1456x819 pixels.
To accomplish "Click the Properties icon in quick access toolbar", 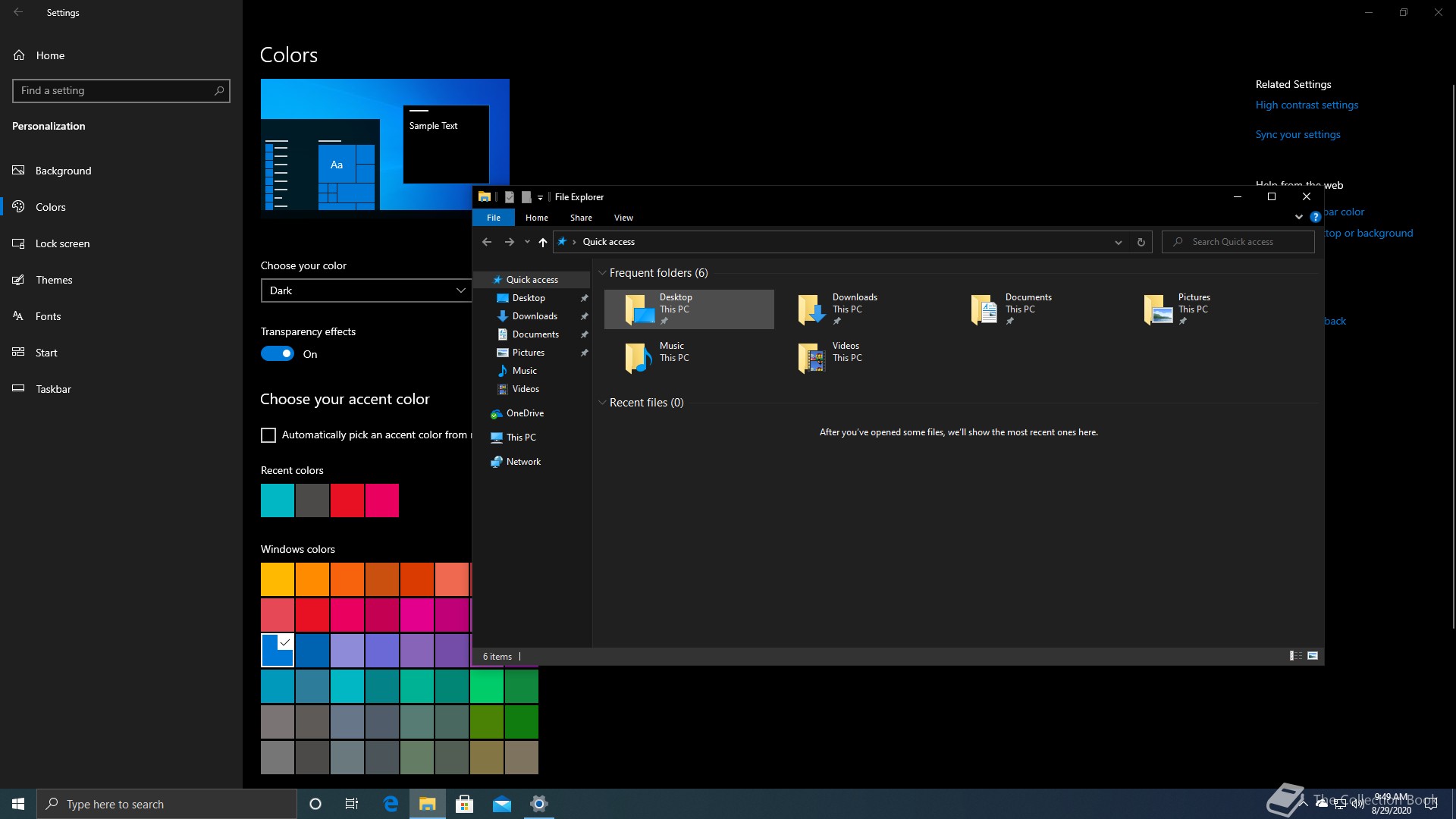I will click(510, 197).
